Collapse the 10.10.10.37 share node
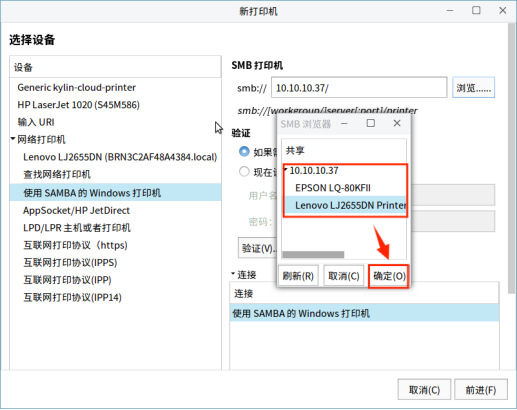 pyautogui.click(x=286, y=170)
